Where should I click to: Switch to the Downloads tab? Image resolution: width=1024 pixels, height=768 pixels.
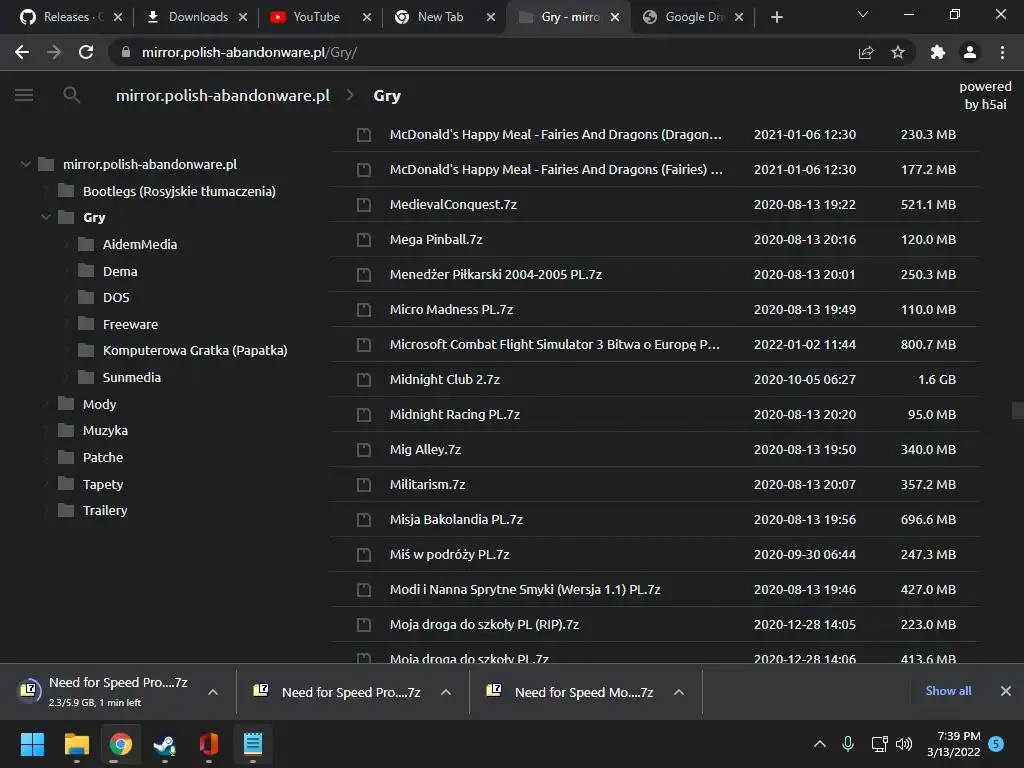[195, 17]
